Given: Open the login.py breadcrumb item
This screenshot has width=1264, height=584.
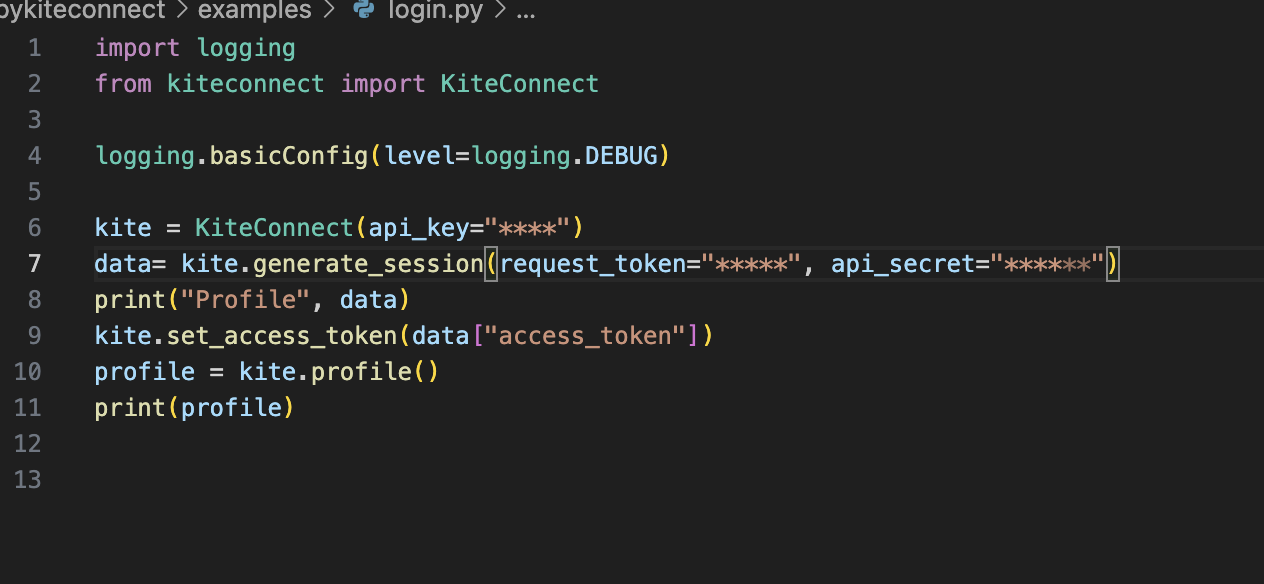Looking at the screenshot, I should pyautogui.click(x=437, y=11).
